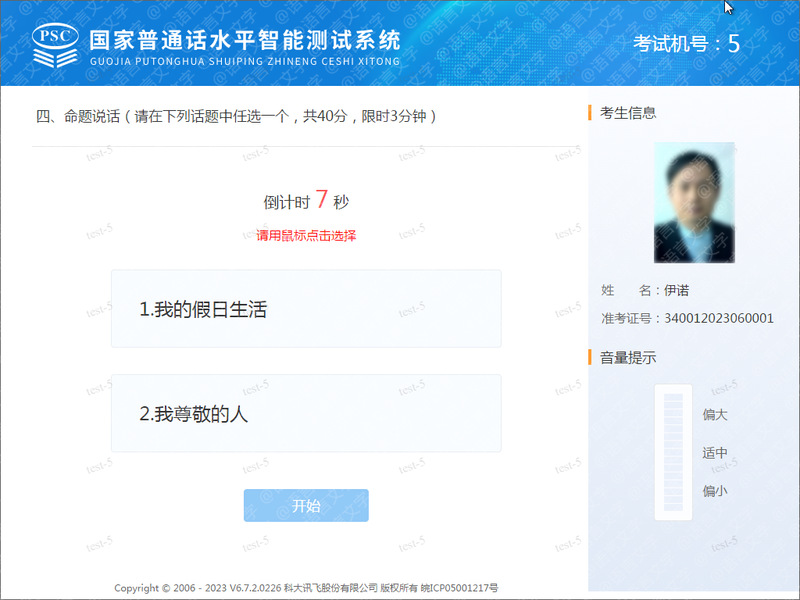Click the candidate photo thumbnail
800x600 pixels.
click(x=694, y=203)
